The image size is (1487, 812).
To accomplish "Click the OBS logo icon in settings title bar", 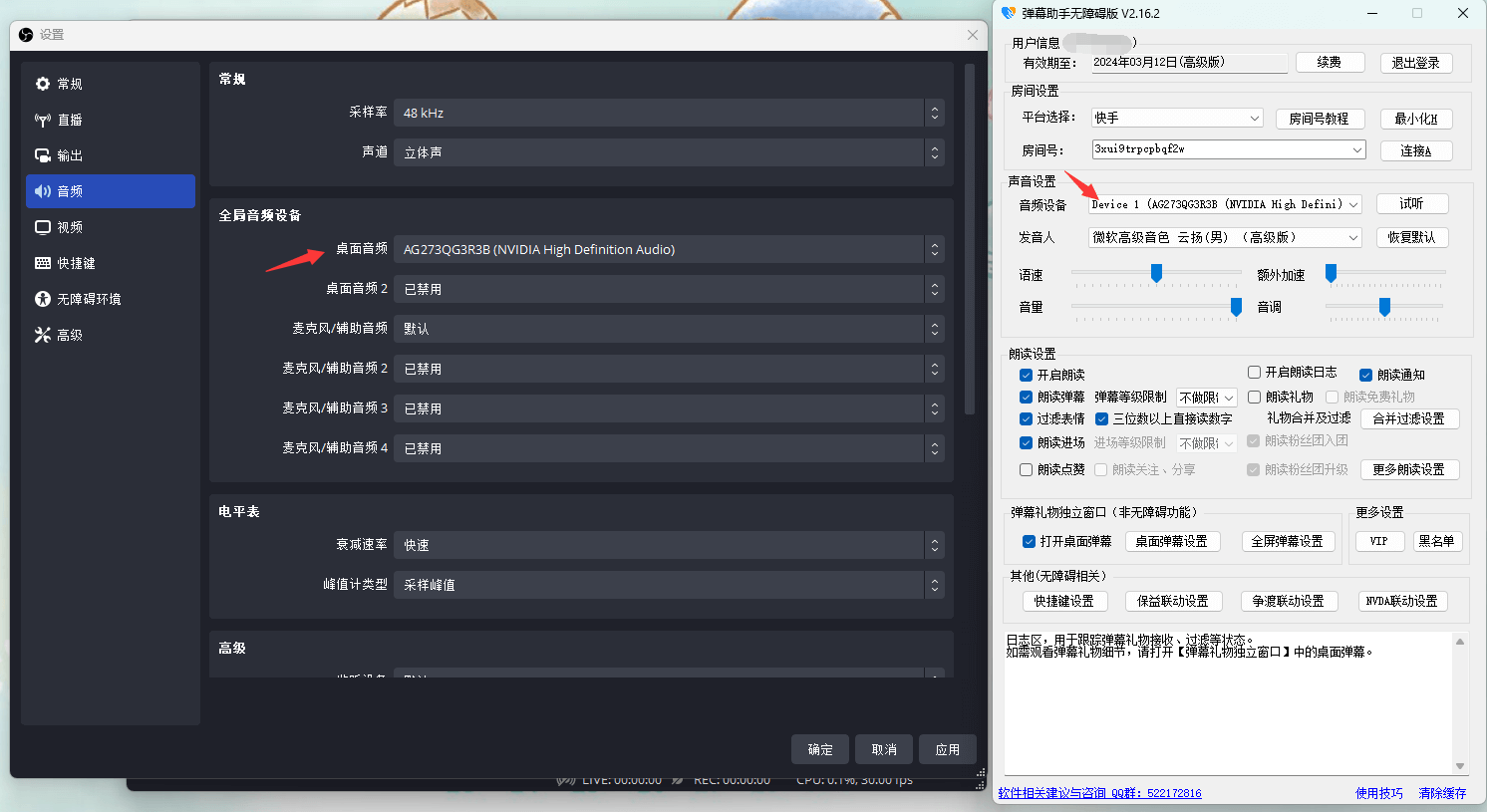I will [x=26, y=35].
